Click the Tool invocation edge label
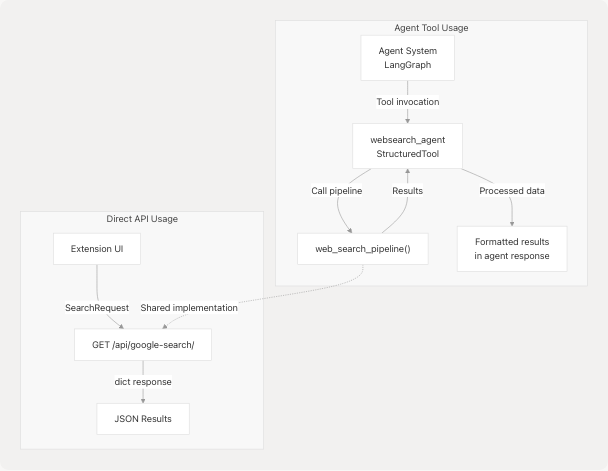Viewport: 608px width, 471px height. (x=407, y=102)
